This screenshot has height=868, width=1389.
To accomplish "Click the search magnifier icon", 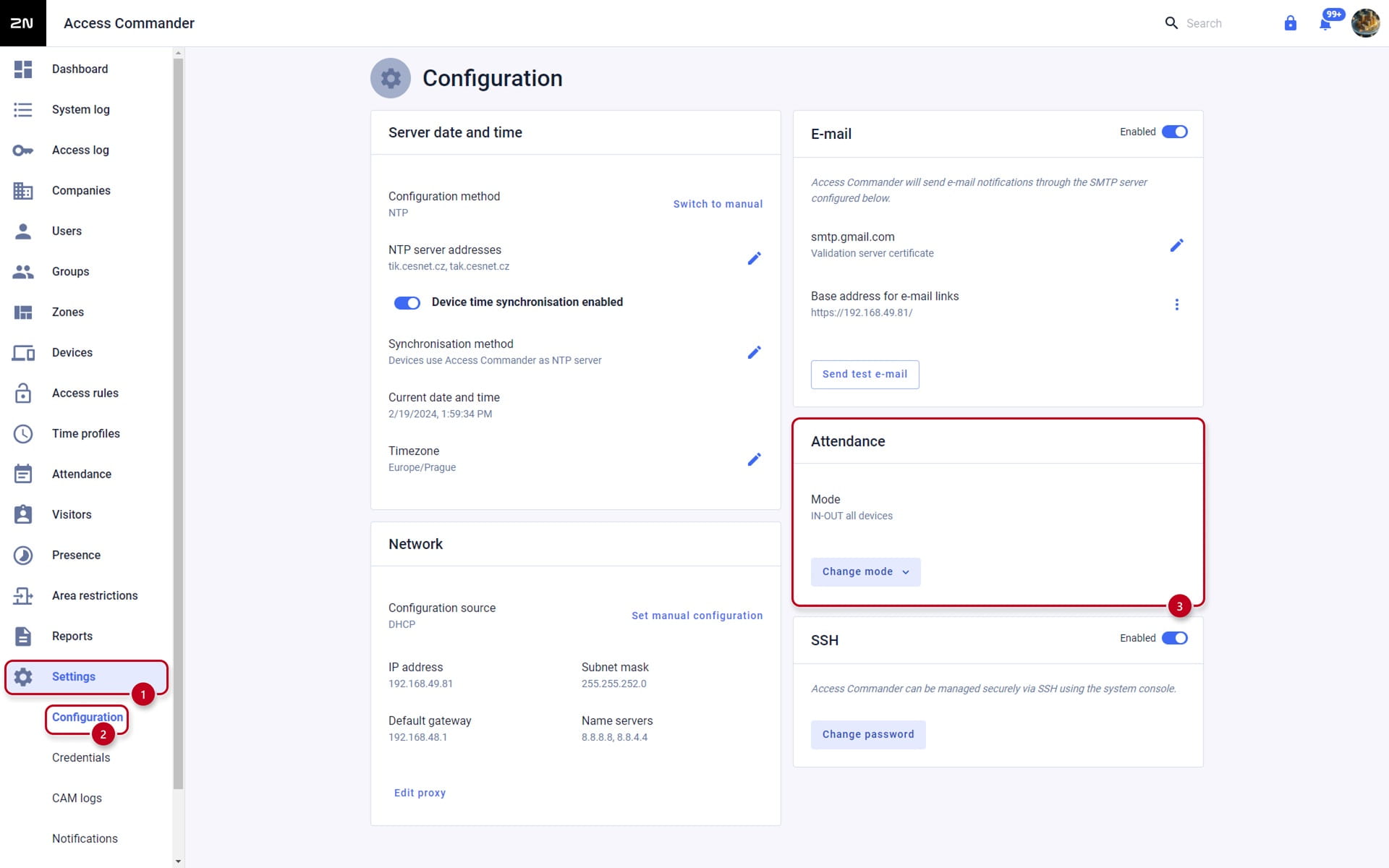I will [1171, 23].
